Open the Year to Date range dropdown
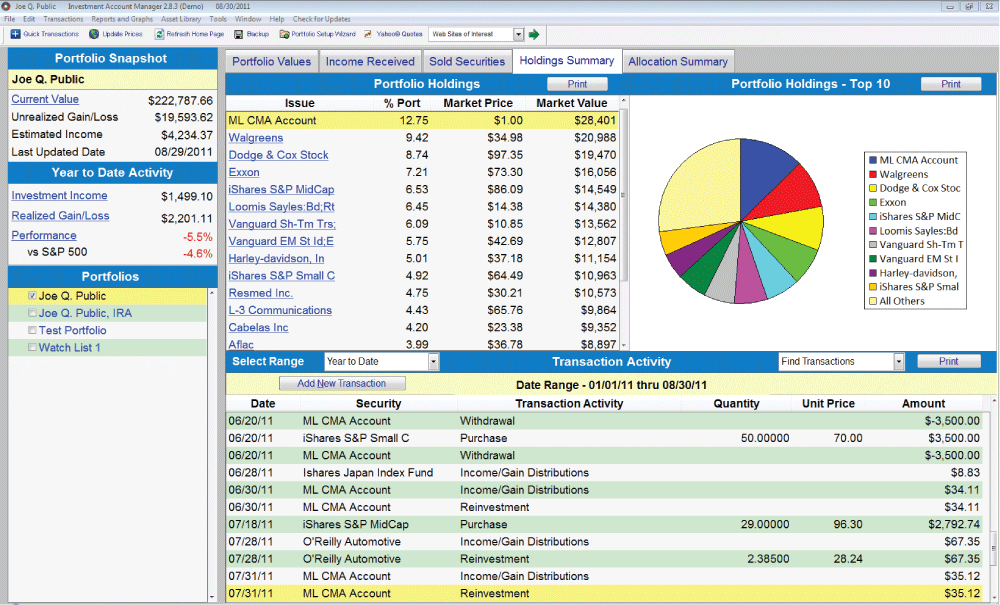 [434, 361]
